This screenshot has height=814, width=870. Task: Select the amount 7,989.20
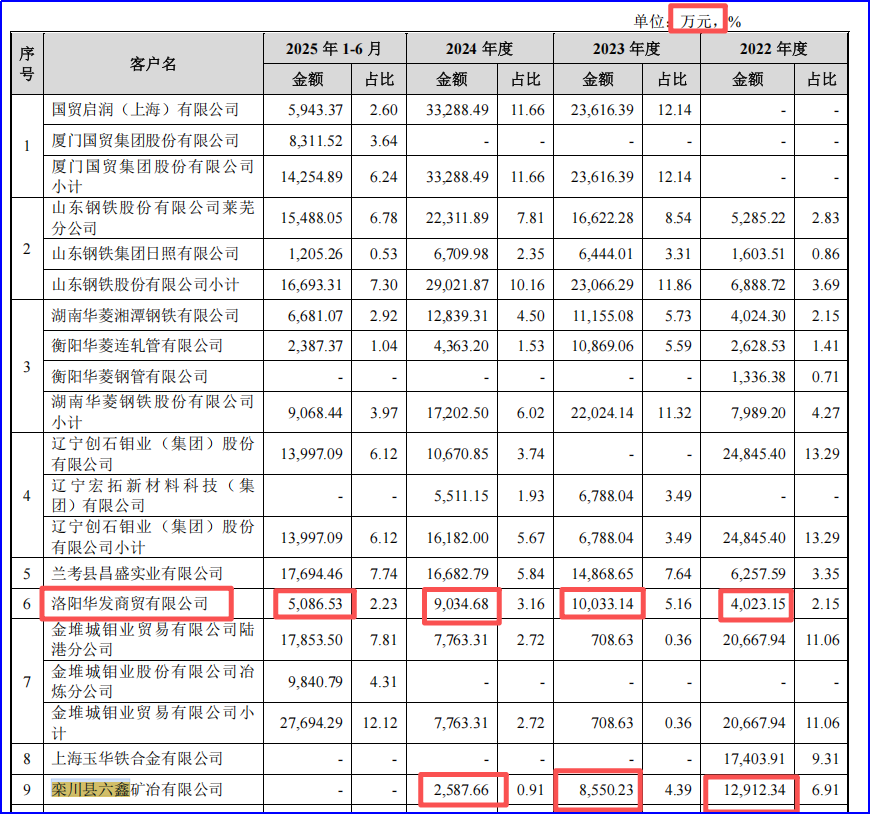pyautogui.click(x=758, y=413)
